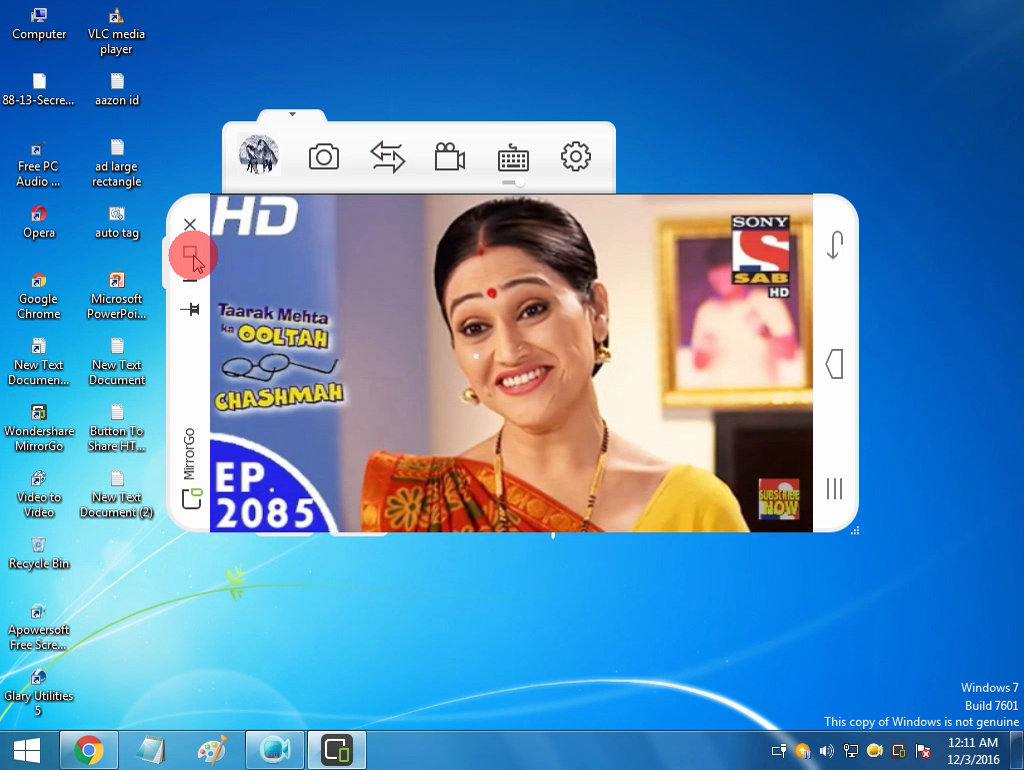Open Chrome from the taskbar
The image size is (1024, 770).
[89, 750]
